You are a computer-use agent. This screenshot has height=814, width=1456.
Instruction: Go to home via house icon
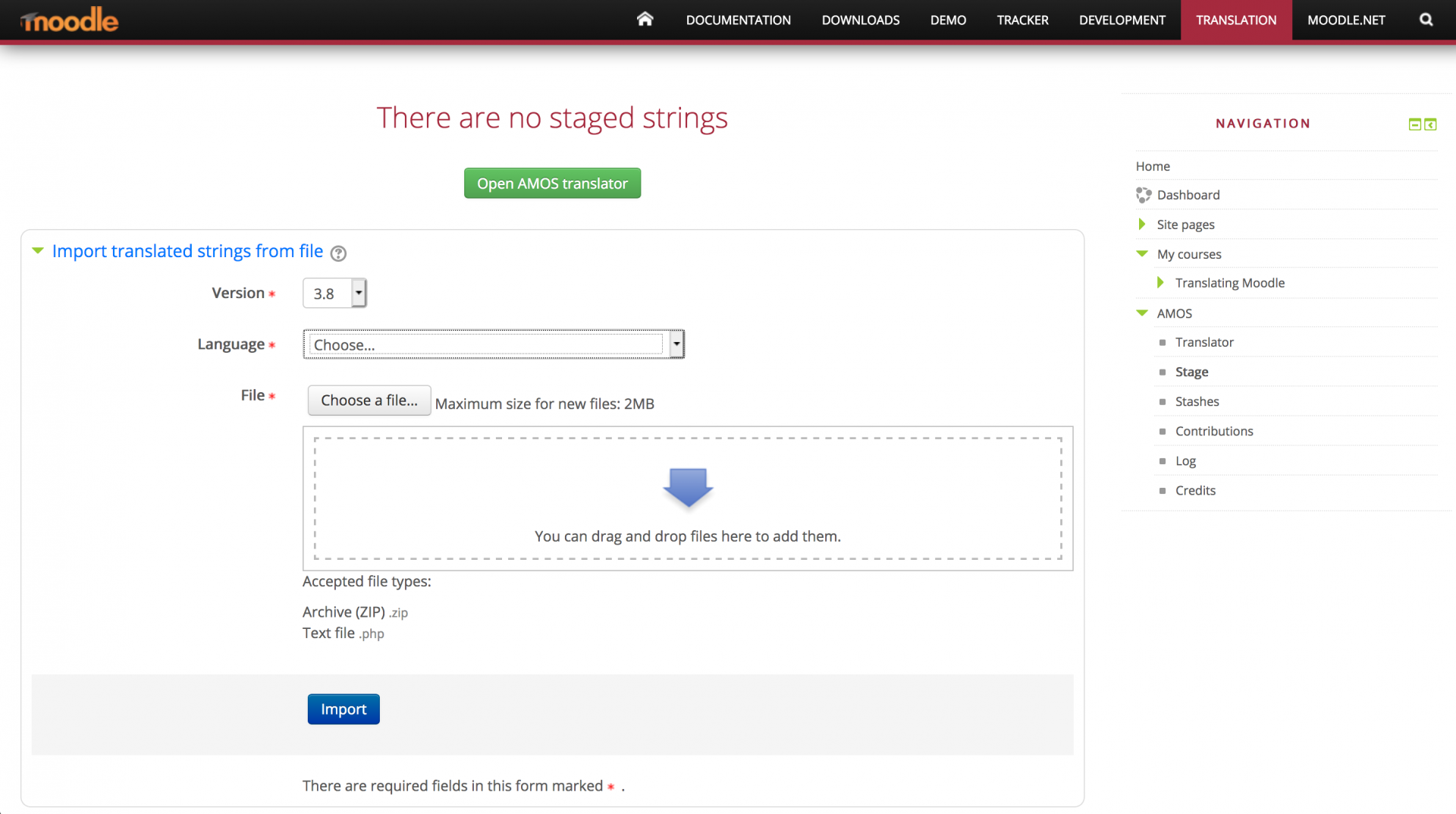coord(645,19)
